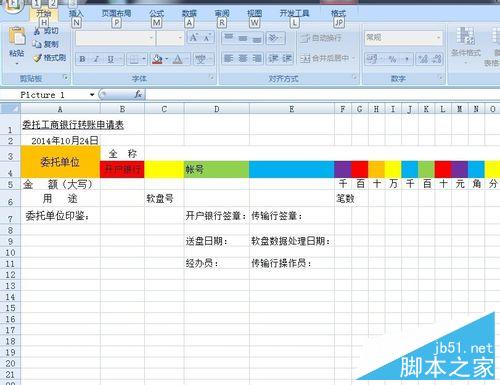
Task: Toggle Underline formatting
Action: pos(110,59)
